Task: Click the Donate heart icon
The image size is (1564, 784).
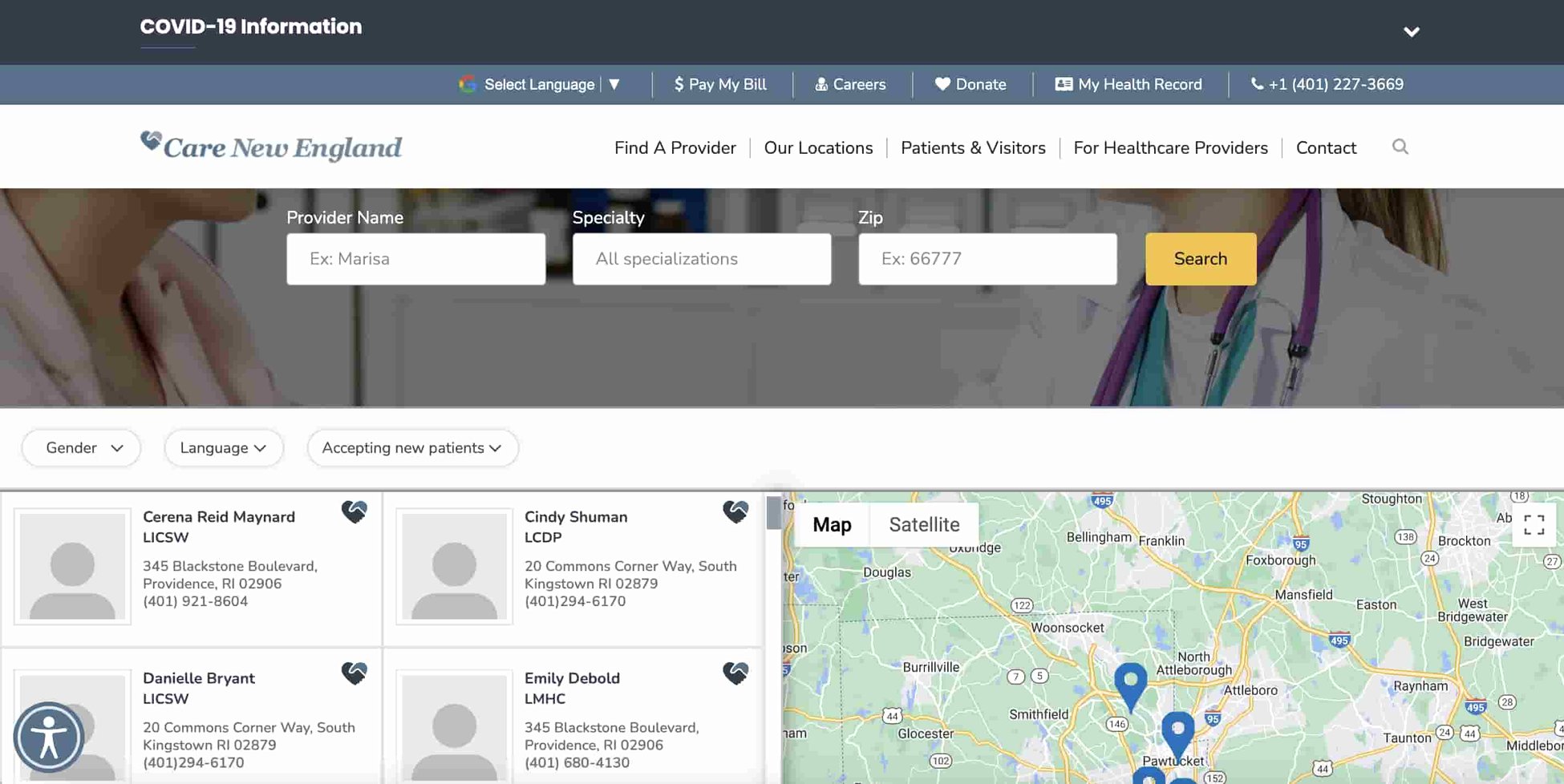Action: [942, 84]
